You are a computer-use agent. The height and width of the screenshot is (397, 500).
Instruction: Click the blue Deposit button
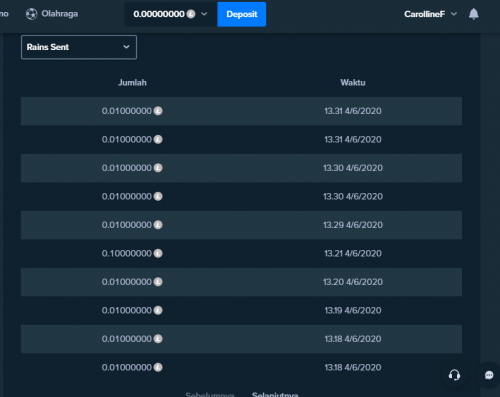point(242,14)
